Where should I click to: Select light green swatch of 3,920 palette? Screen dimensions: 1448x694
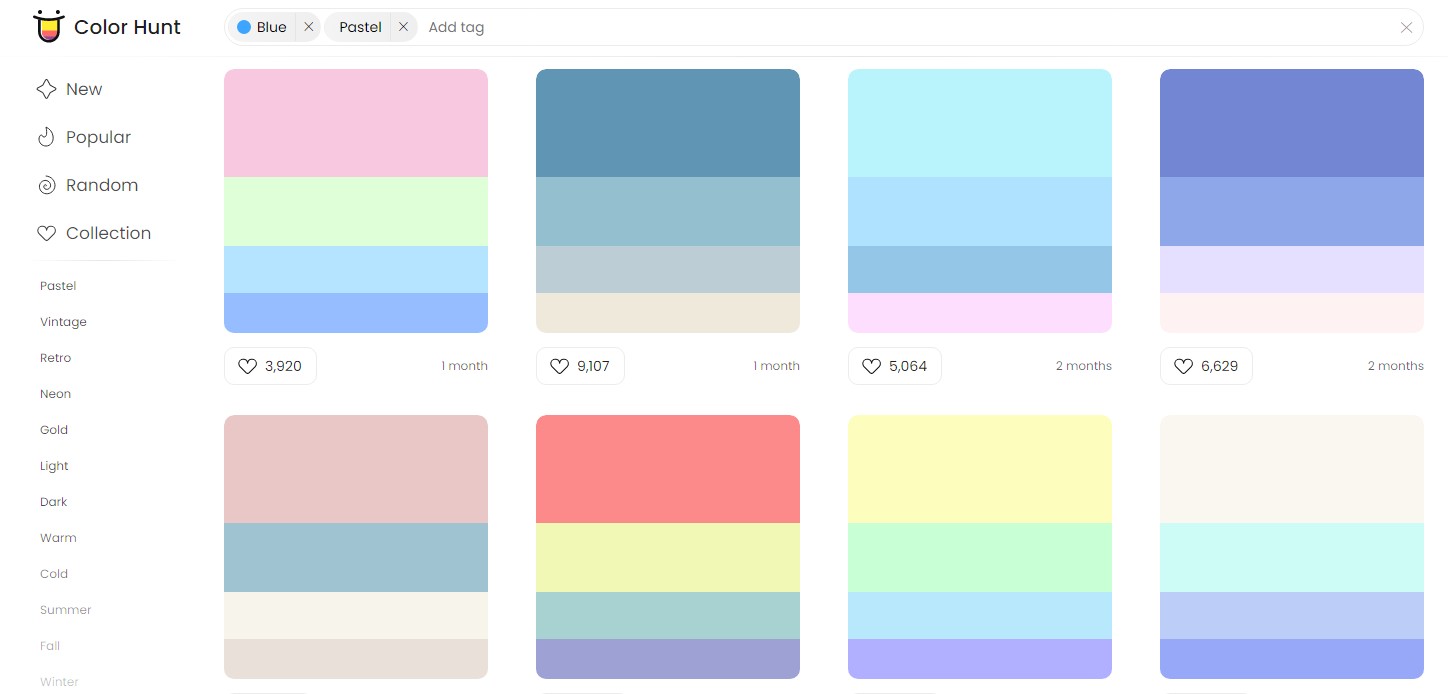click(x=356, y=211)
